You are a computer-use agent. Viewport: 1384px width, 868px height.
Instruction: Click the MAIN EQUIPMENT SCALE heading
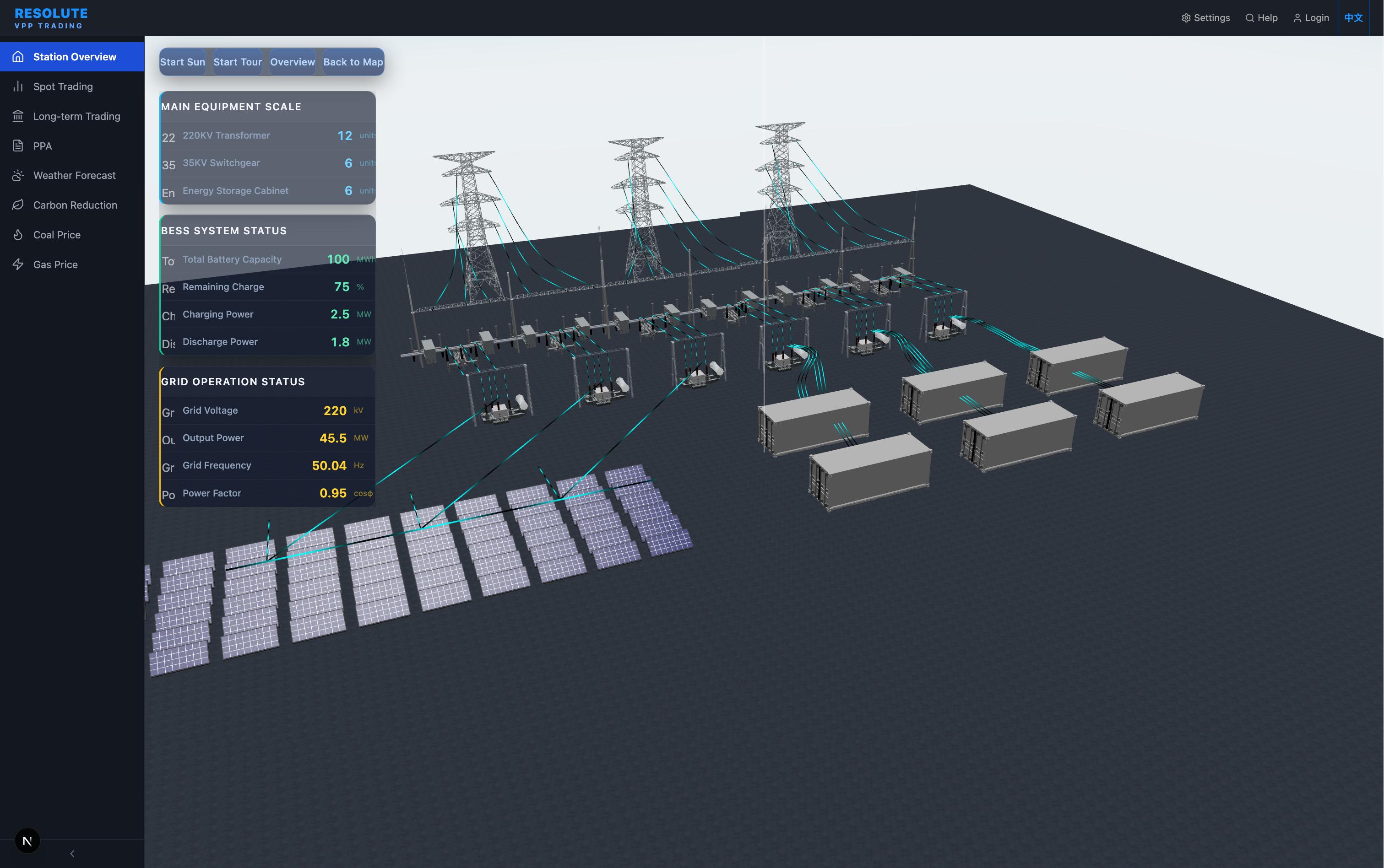[231, 107]
